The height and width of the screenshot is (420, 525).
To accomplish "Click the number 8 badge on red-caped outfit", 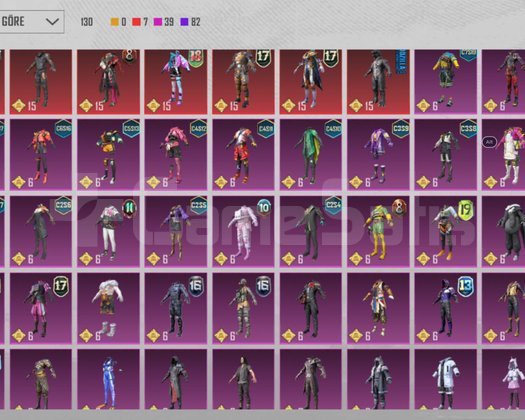I will (x=129, y=55).
